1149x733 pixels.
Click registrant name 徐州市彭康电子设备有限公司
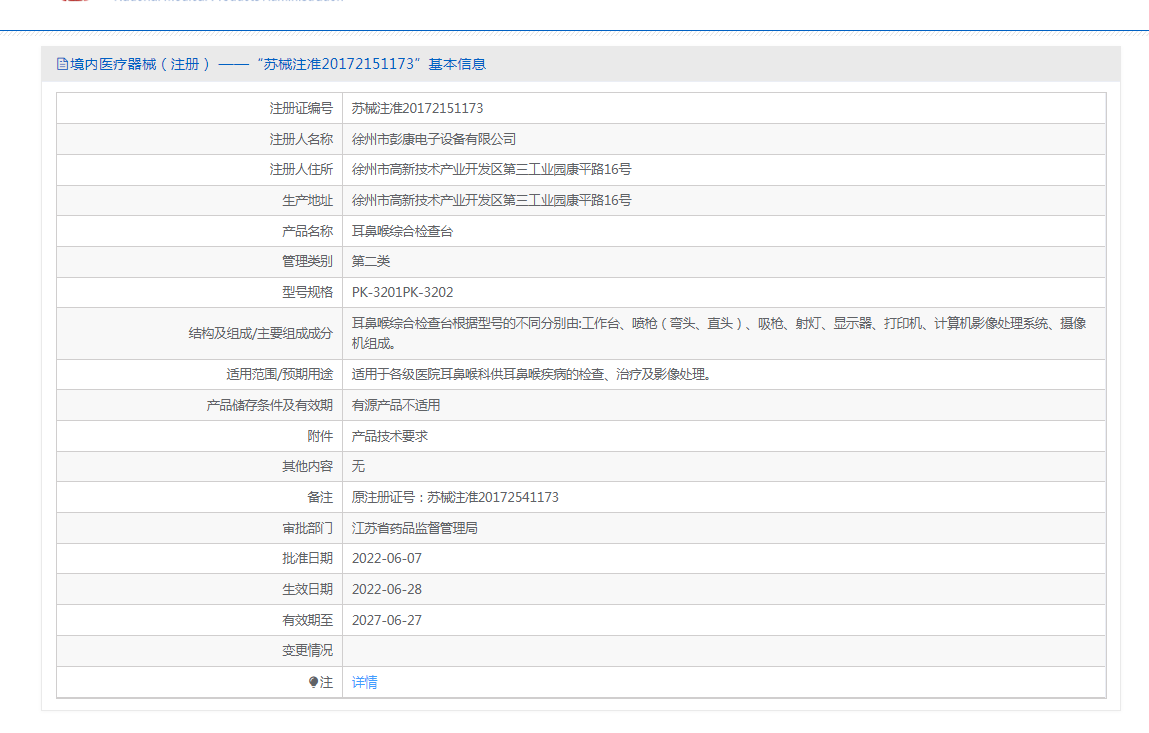pos(433,139)
